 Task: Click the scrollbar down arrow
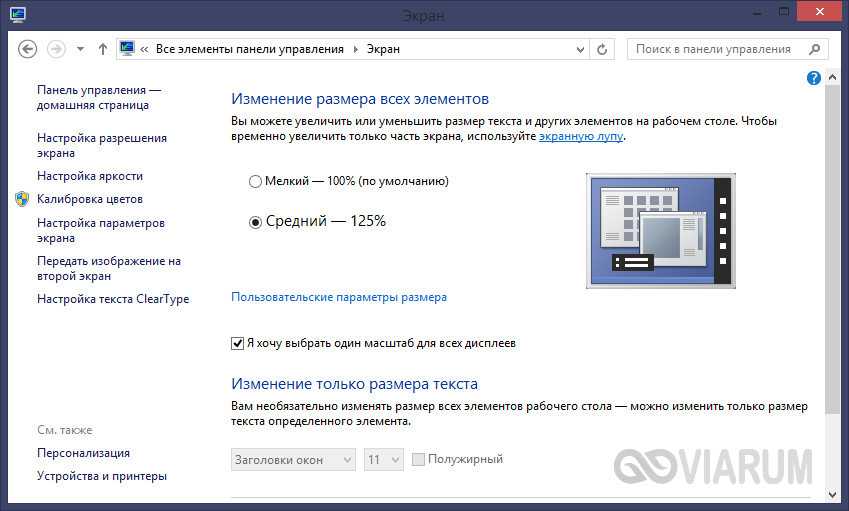point(833,494)
